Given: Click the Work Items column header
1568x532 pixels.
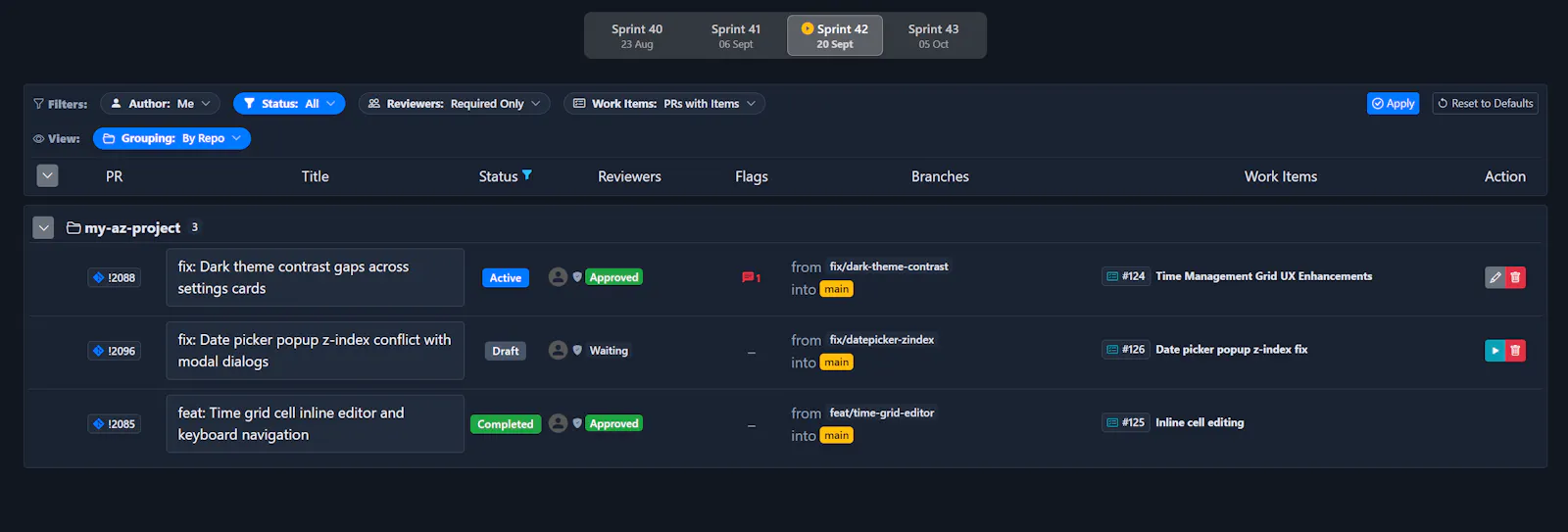Looking at the screenshot, I should 1281,176.
